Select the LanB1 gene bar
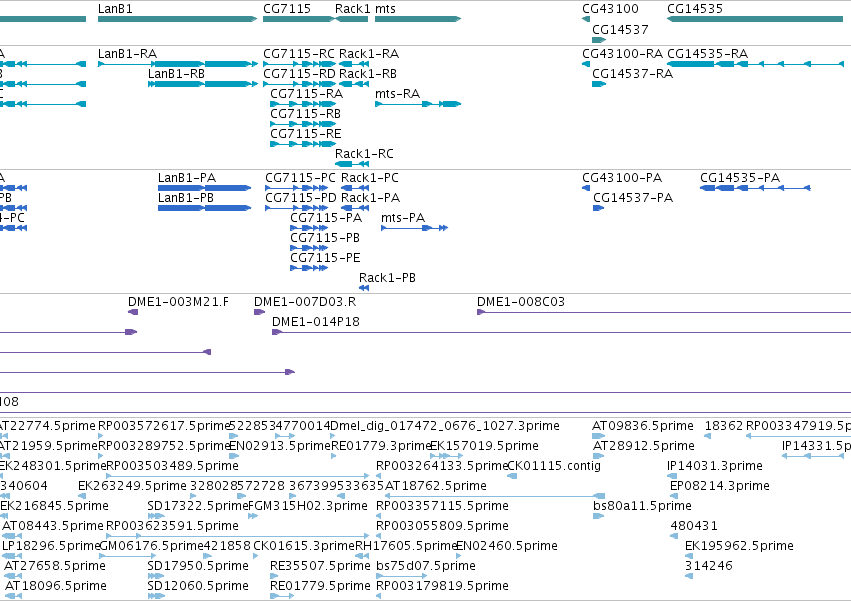 pos(177,19)
